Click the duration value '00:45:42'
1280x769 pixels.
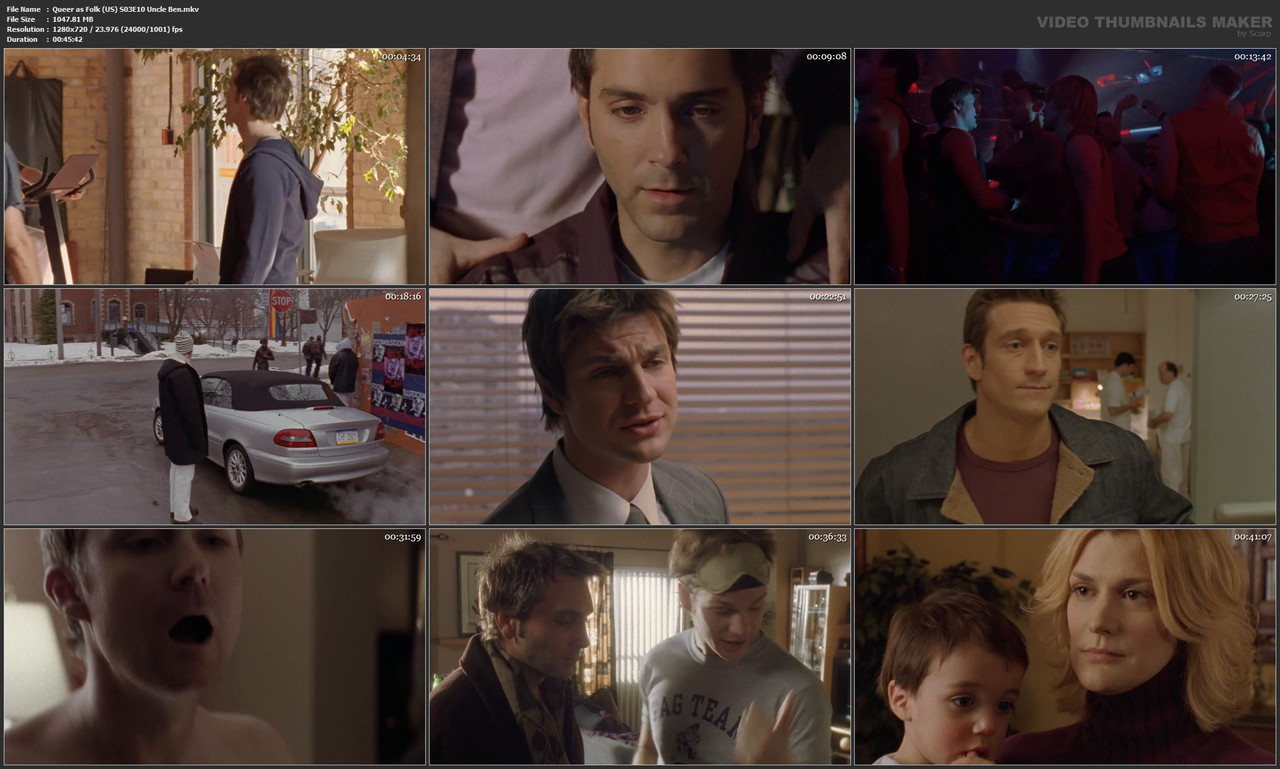68,39
